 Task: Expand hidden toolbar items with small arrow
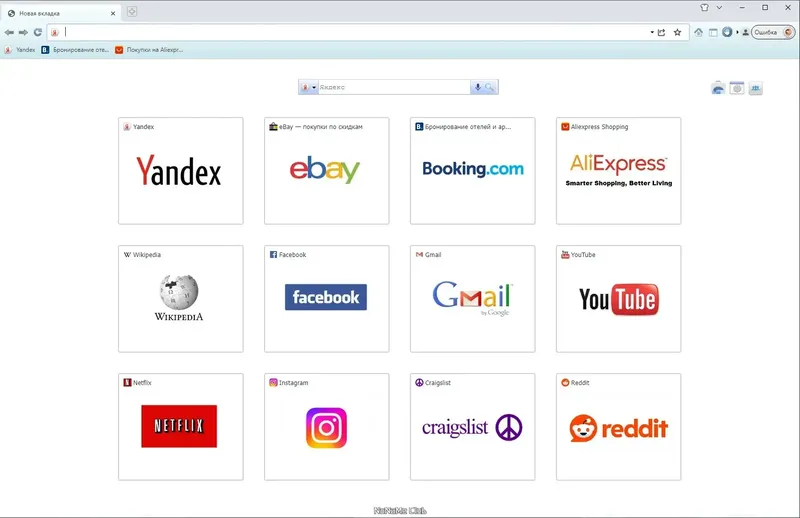[737, 32]
